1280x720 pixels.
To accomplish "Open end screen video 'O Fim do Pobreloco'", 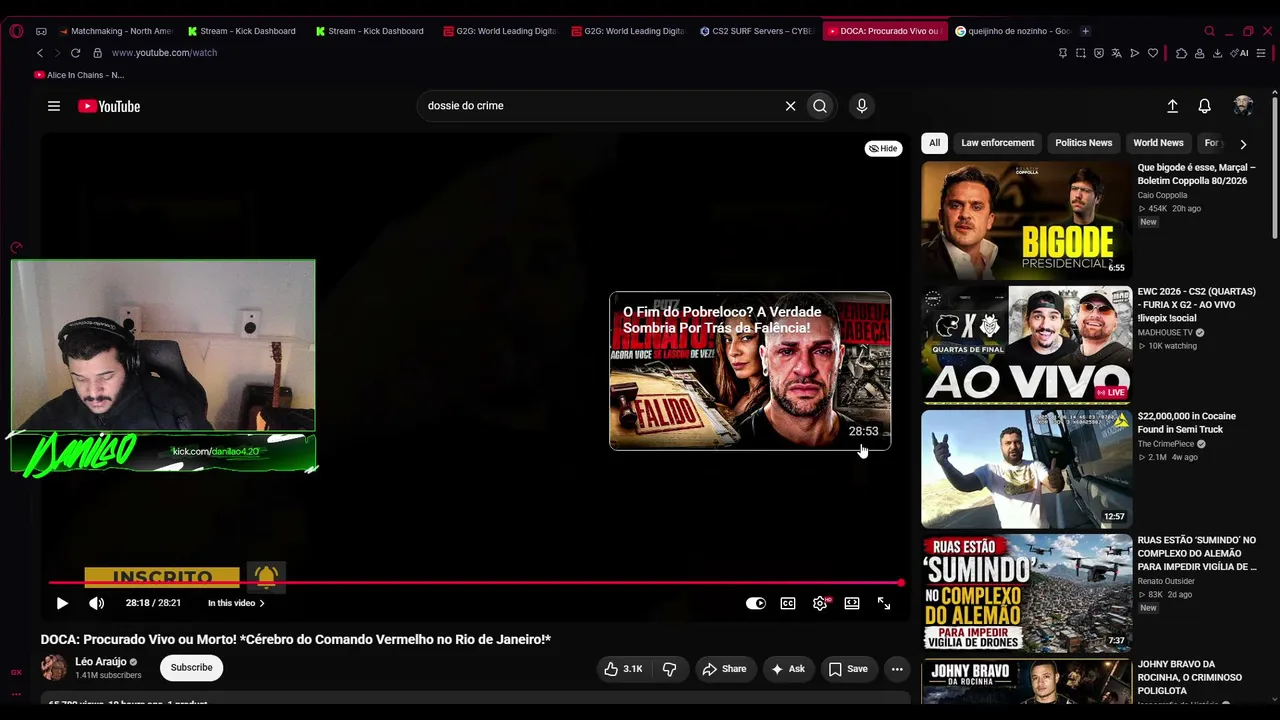I will 750,371.
